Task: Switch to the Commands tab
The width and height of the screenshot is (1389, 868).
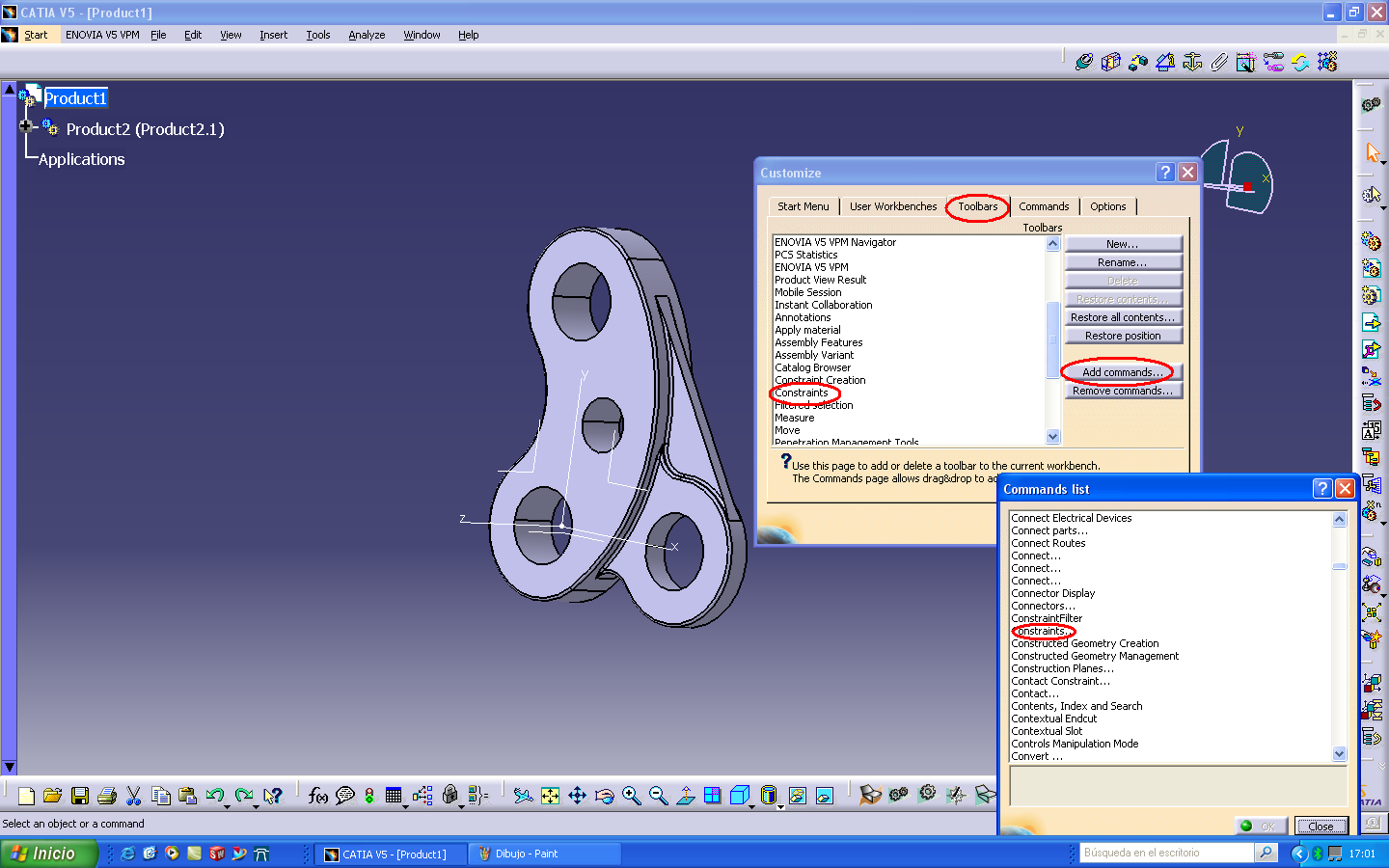Action: 1044,206
